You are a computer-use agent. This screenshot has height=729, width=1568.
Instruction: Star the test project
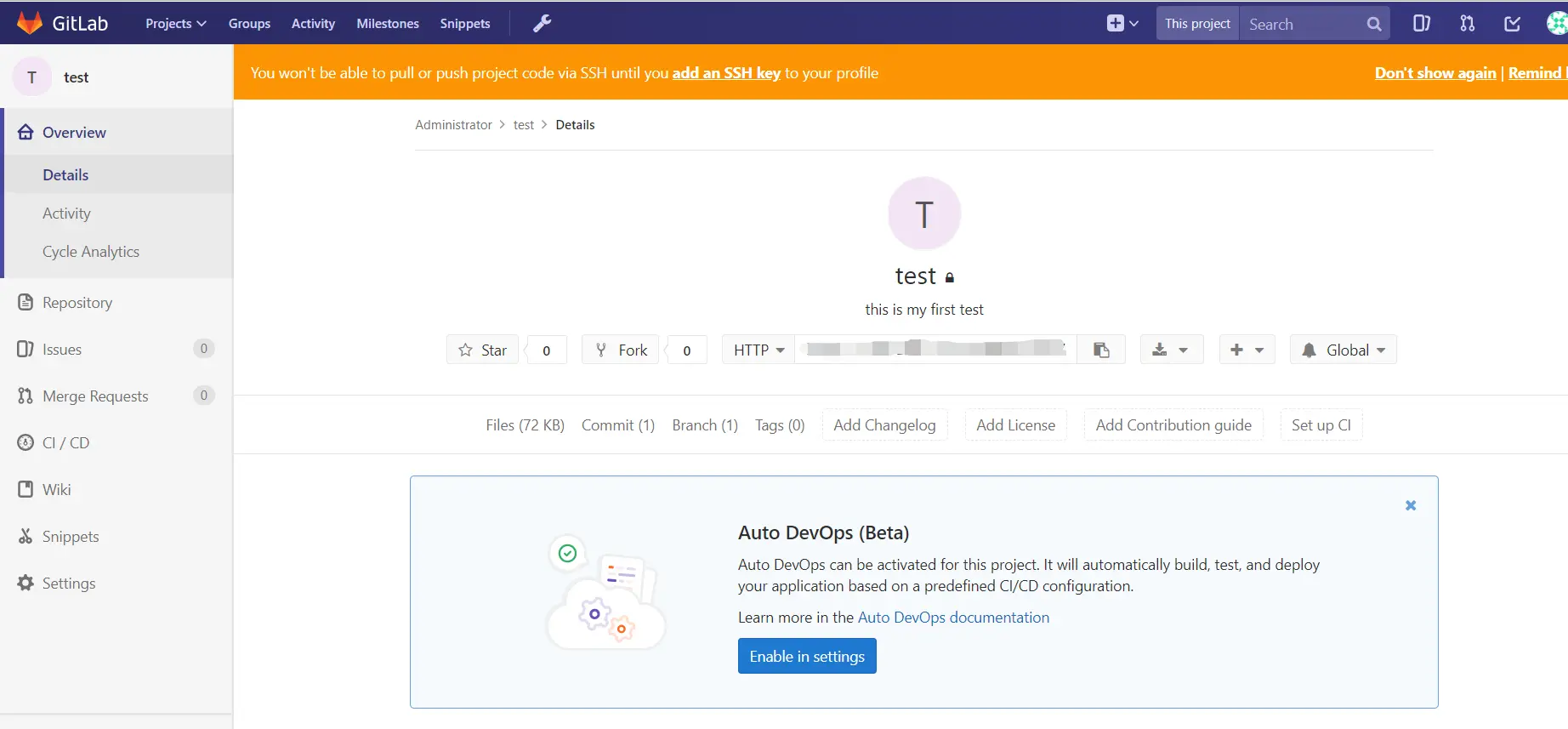482,350
